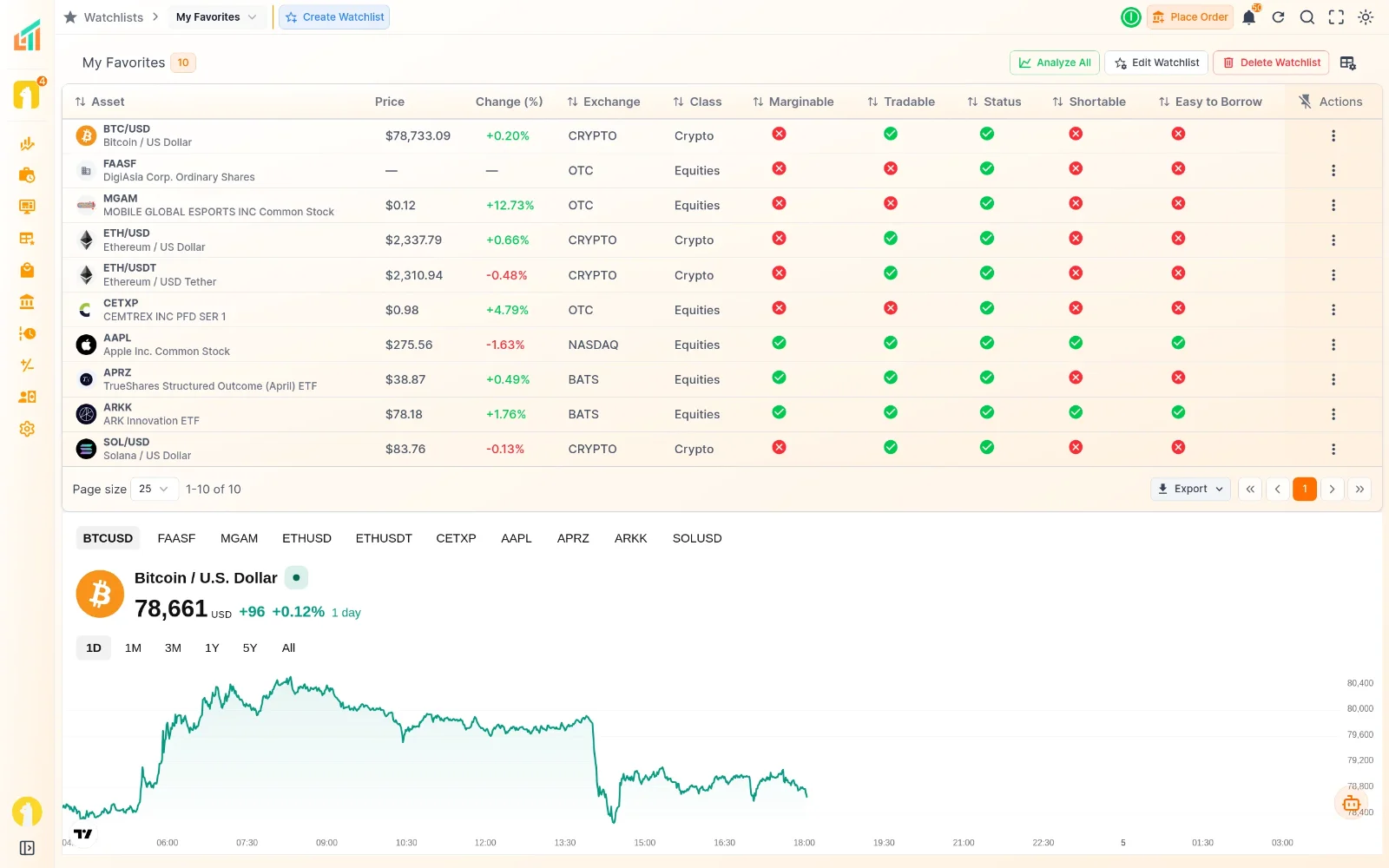Select the ETHUSD chart tab

pos(306,538)
